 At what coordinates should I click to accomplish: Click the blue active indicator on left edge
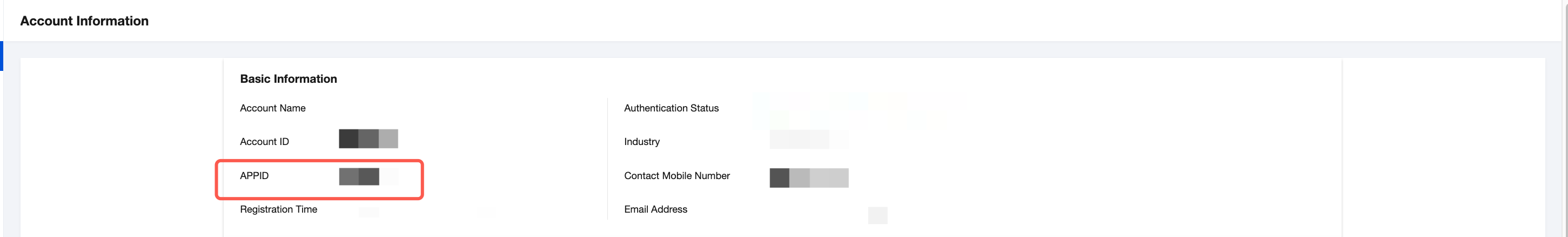2,56
